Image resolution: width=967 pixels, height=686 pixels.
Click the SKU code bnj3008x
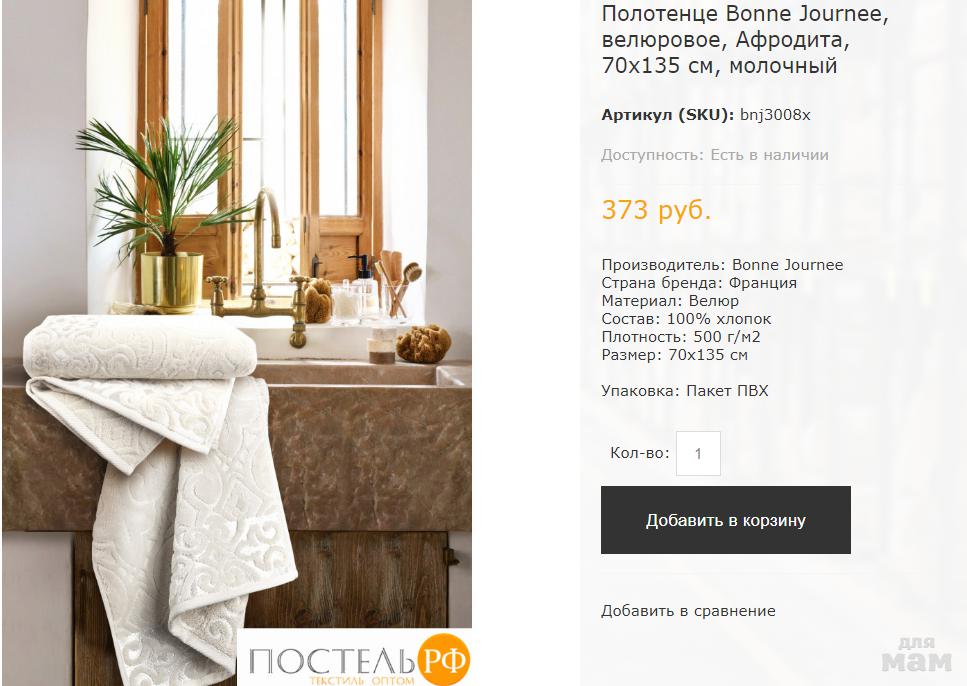click(775, 115)
